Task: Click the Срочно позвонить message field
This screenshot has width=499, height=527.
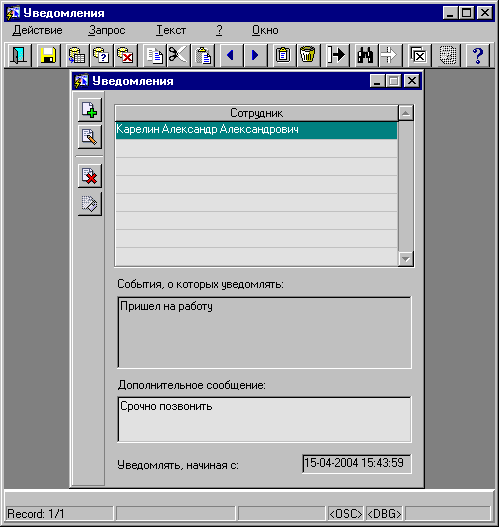Action: [x=264, y=419]
